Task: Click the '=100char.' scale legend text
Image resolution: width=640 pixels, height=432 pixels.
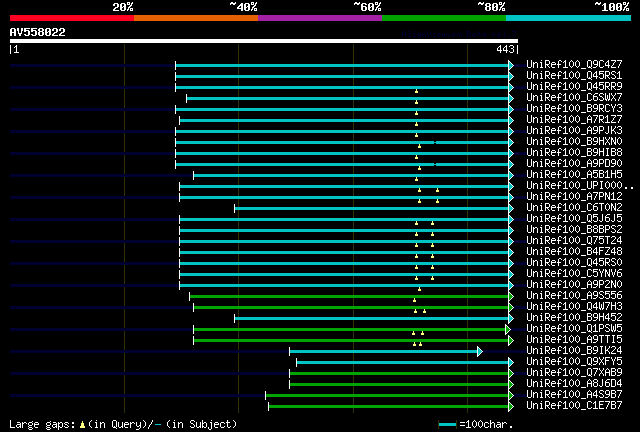Action: 486,424
